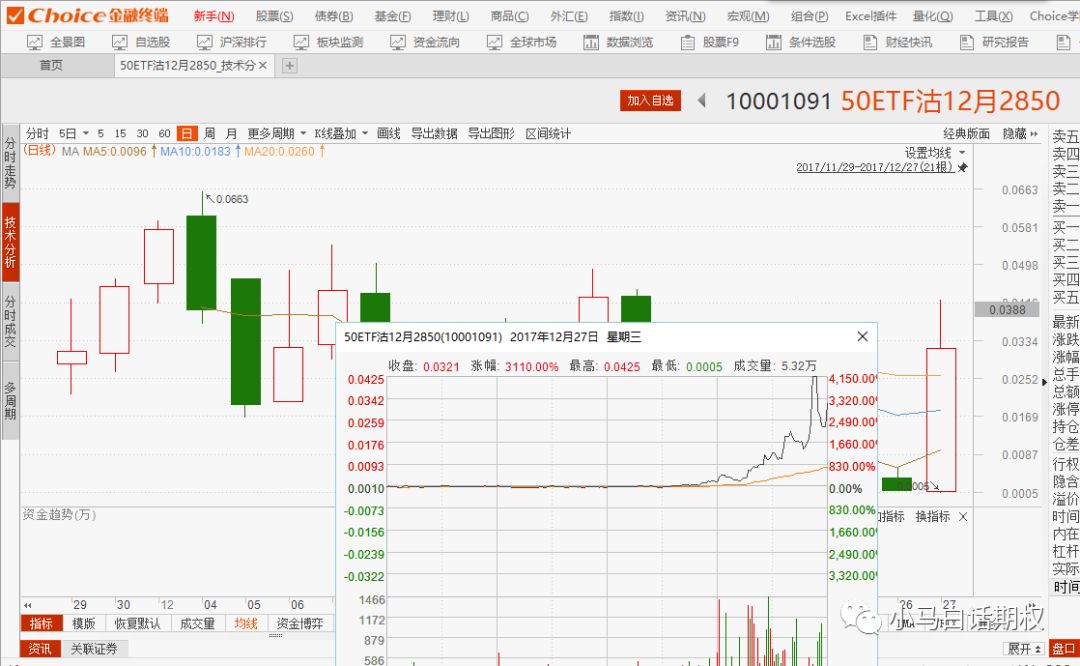Close the intraday popup for 2017年12月27日

click(862, 337)
